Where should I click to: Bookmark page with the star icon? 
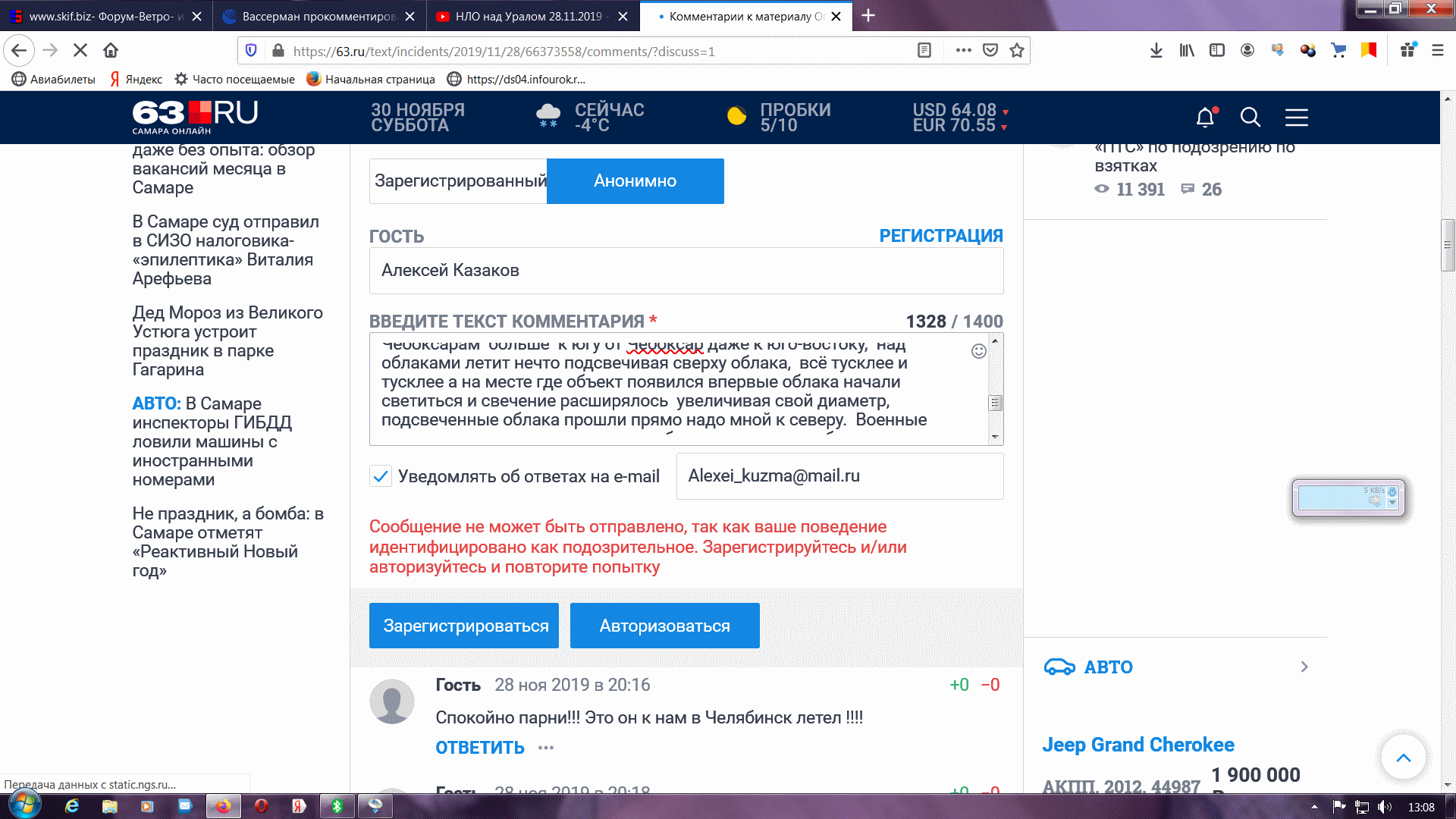1017,51
